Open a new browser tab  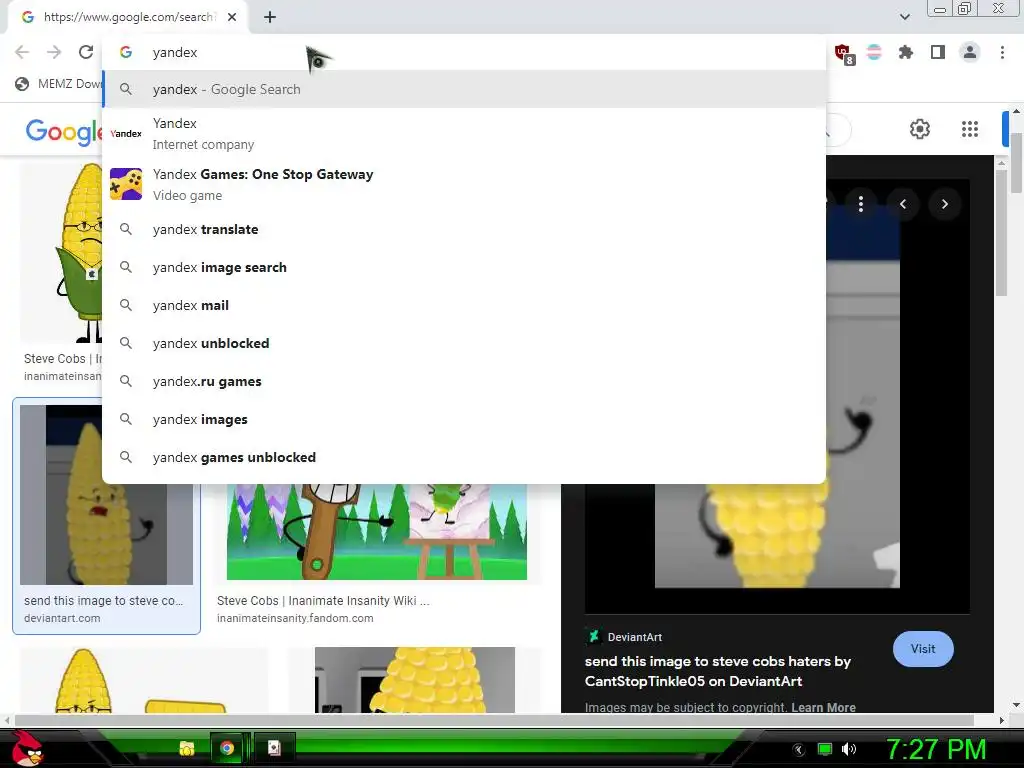(x=270, y=17)
